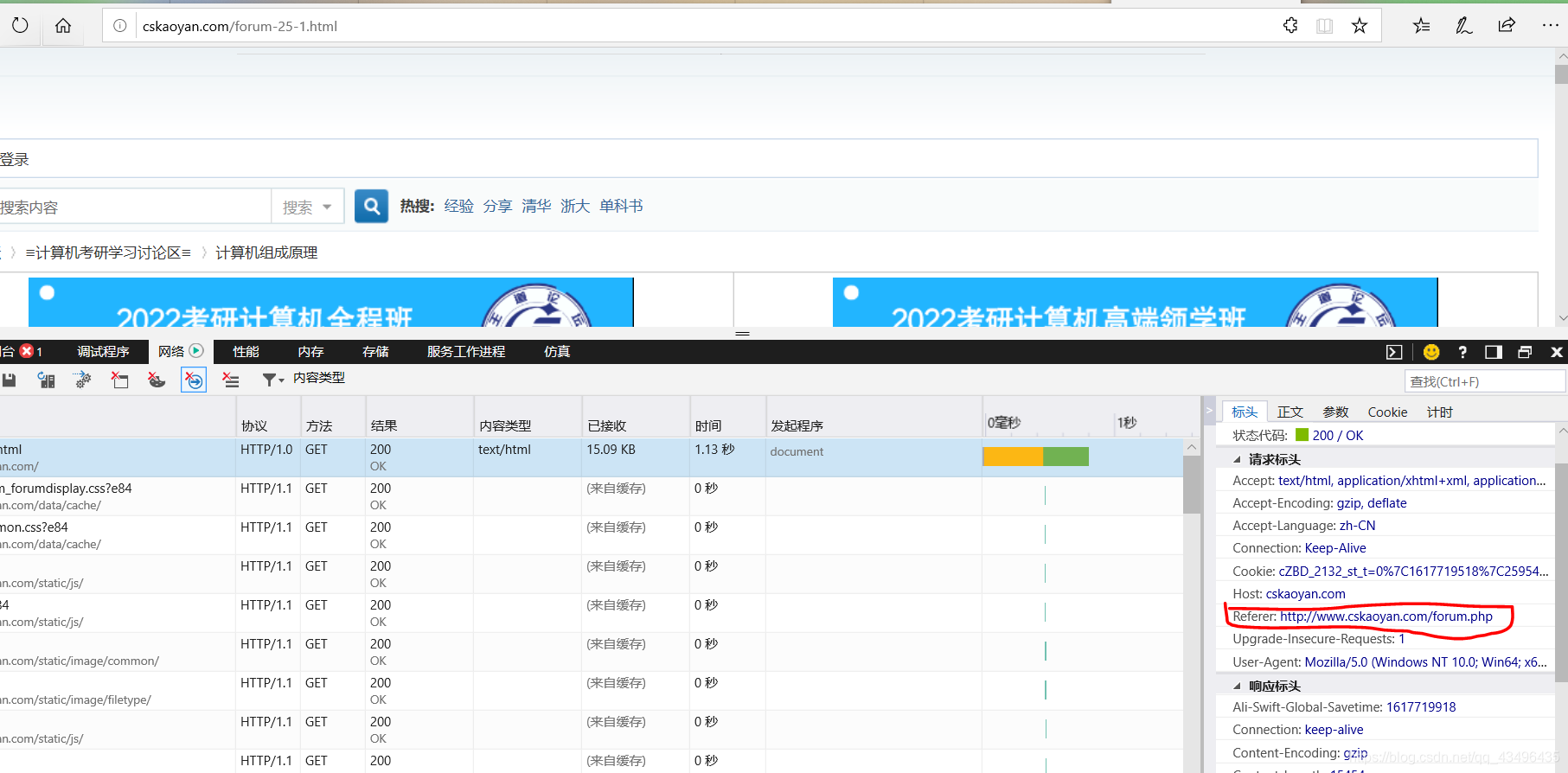Select the 计时 details tab
This screenshot has width=1568, height=773.
click(1439, 412)
